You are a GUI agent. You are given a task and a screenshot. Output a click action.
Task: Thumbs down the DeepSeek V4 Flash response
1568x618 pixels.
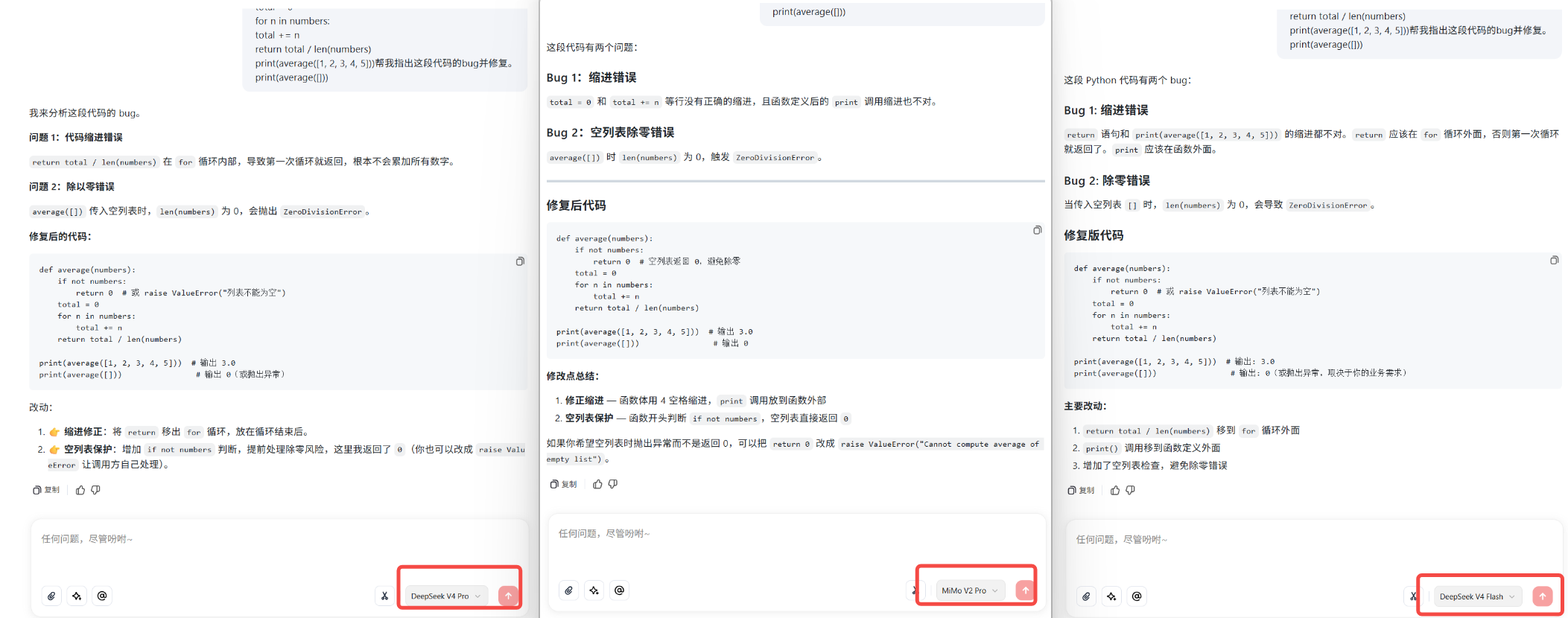click(x=1130, y=490)
